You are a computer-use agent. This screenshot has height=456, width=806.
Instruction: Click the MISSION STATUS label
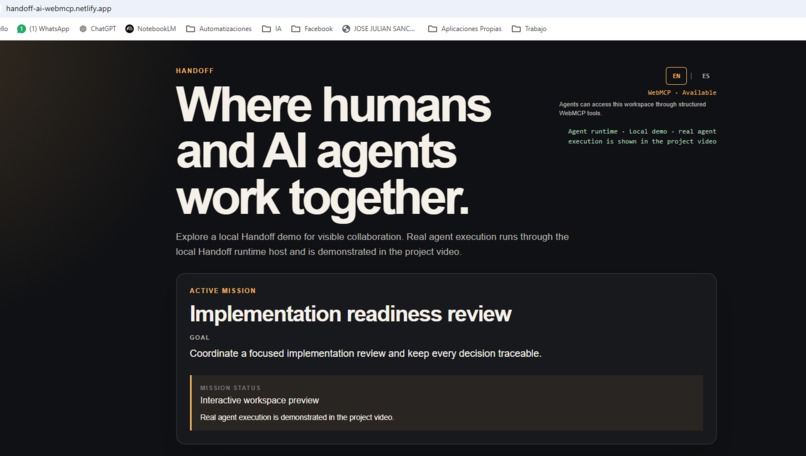[230, 388]
